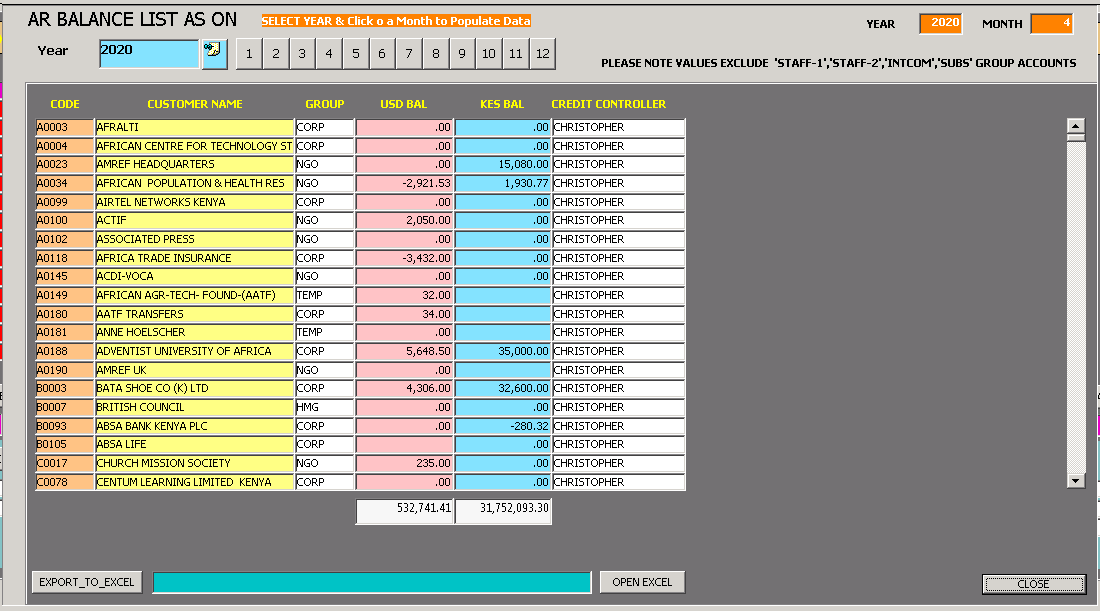The height and width of the screenshot is (611, 1100).
Task: Click ASSOCIATED PRESS customer name
Action: [194, 239]
